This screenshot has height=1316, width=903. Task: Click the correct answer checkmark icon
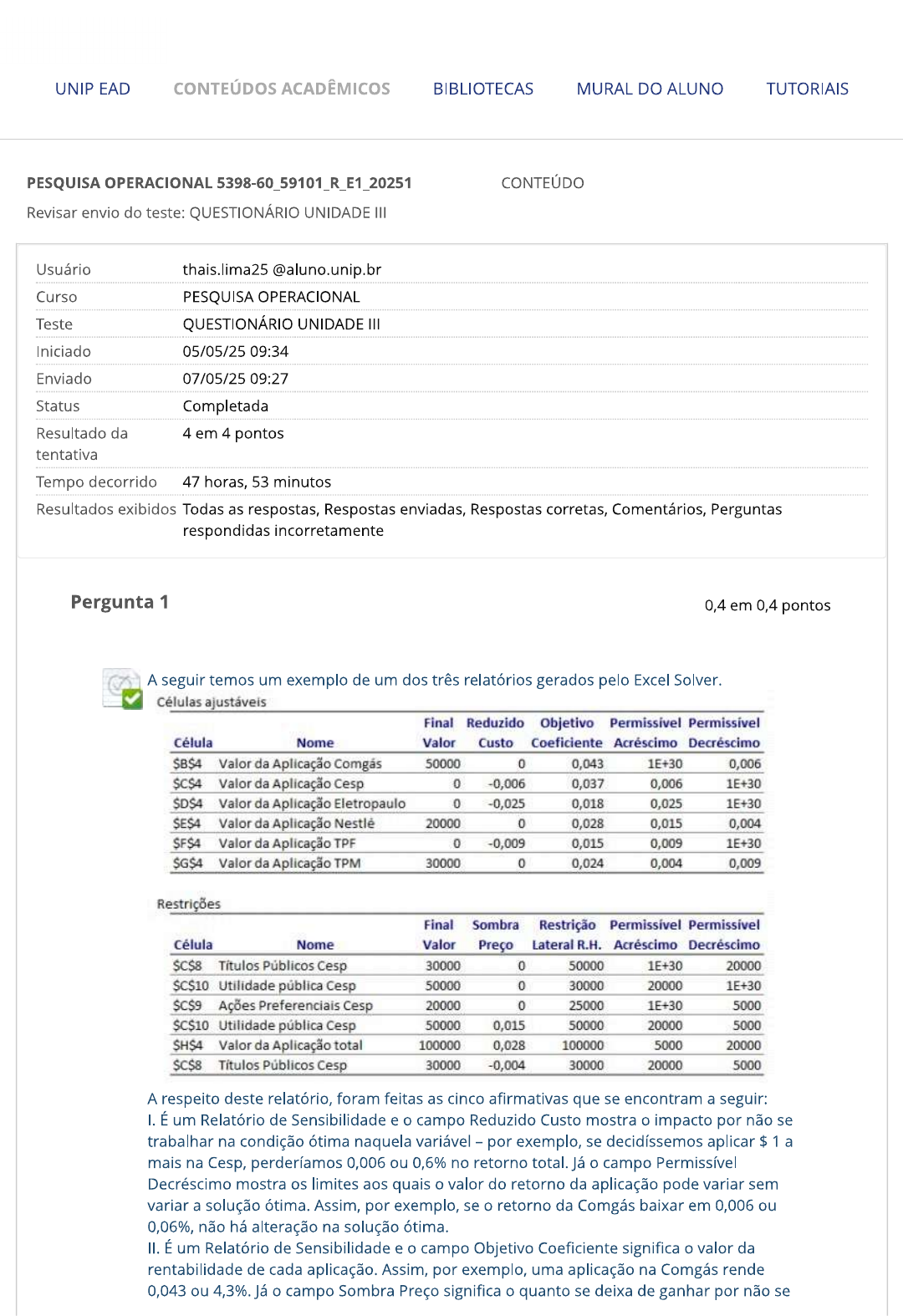(x=122, y=688)
